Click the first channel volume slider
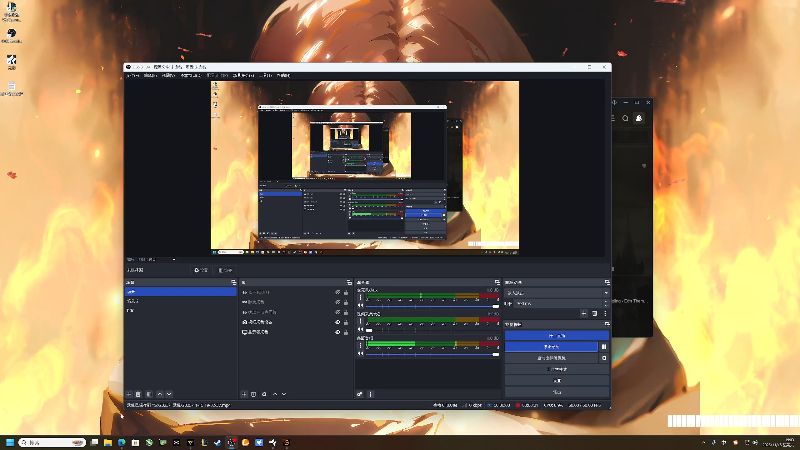This screenshot has height=450, width=800. 432,306
